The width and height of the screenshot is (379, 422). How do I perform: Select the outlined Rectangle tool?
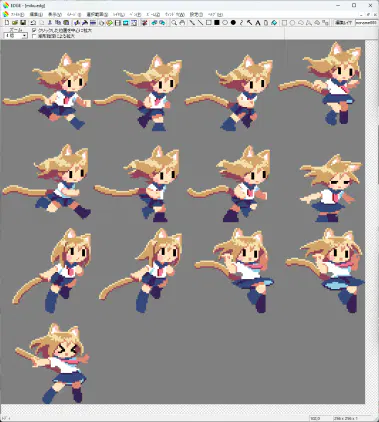pos(209,23)
